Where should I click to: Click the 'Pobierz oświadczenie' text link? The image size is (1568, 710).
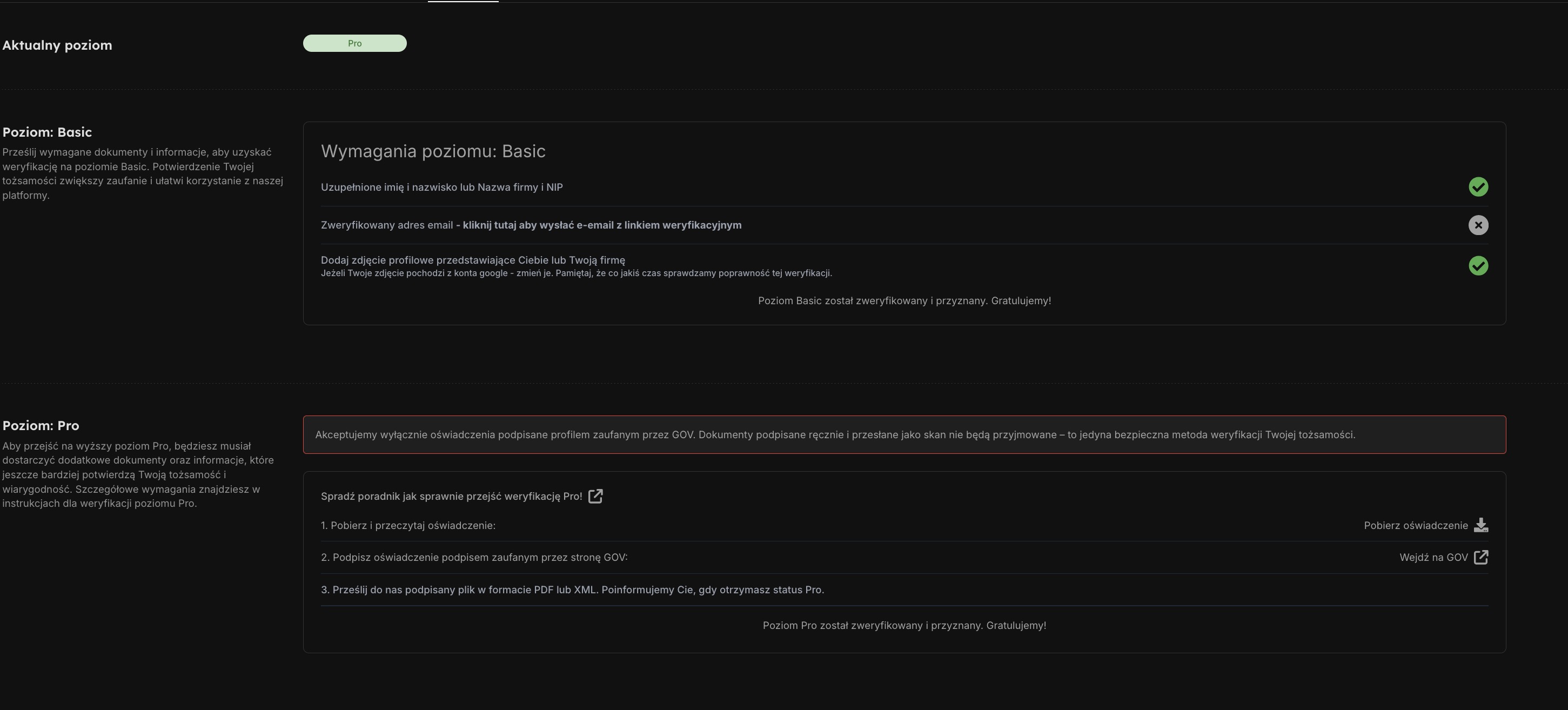coord(1415,526)
